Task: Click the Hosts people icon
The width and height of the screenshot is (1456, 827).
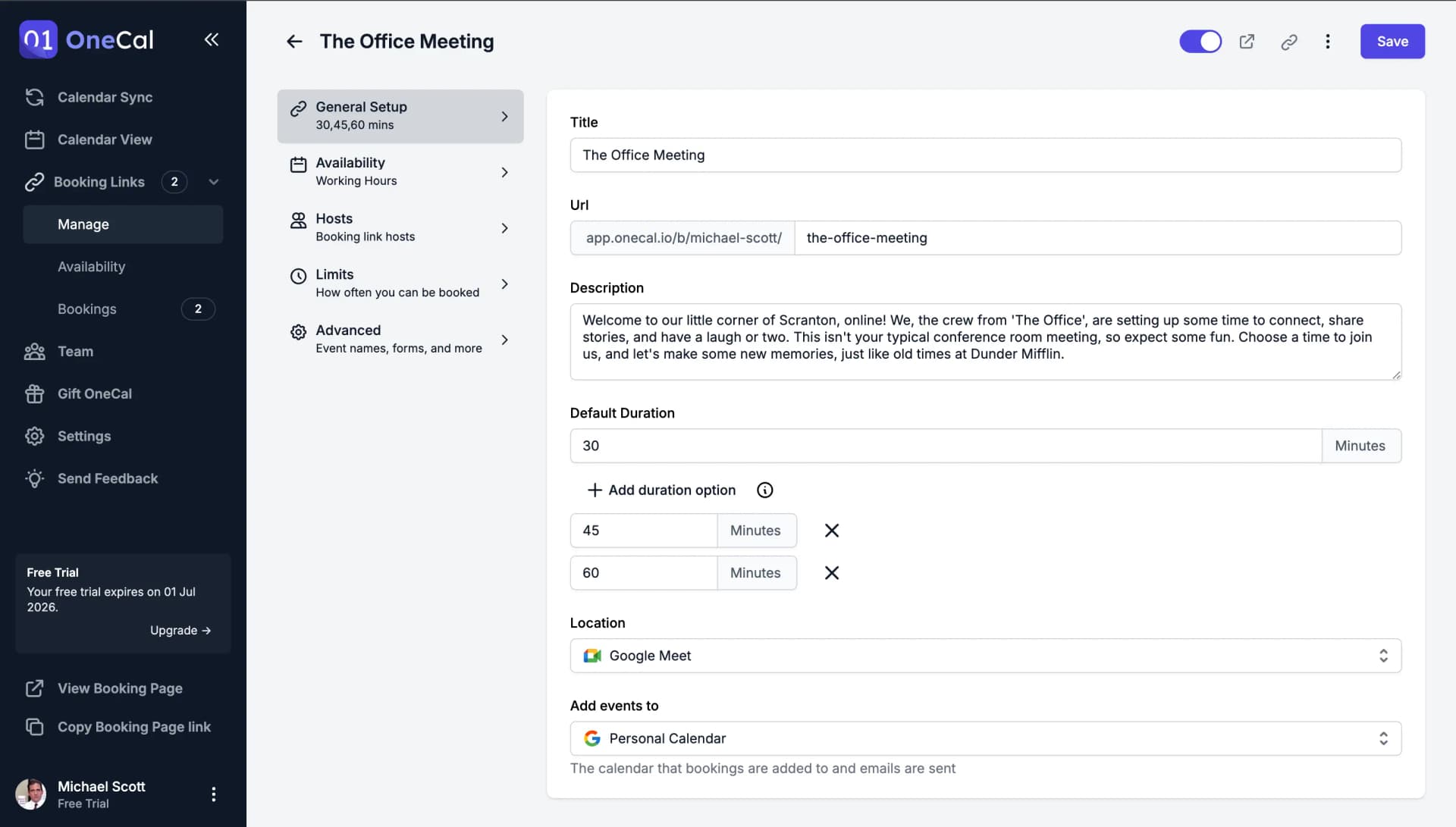Action: [298, 221]
